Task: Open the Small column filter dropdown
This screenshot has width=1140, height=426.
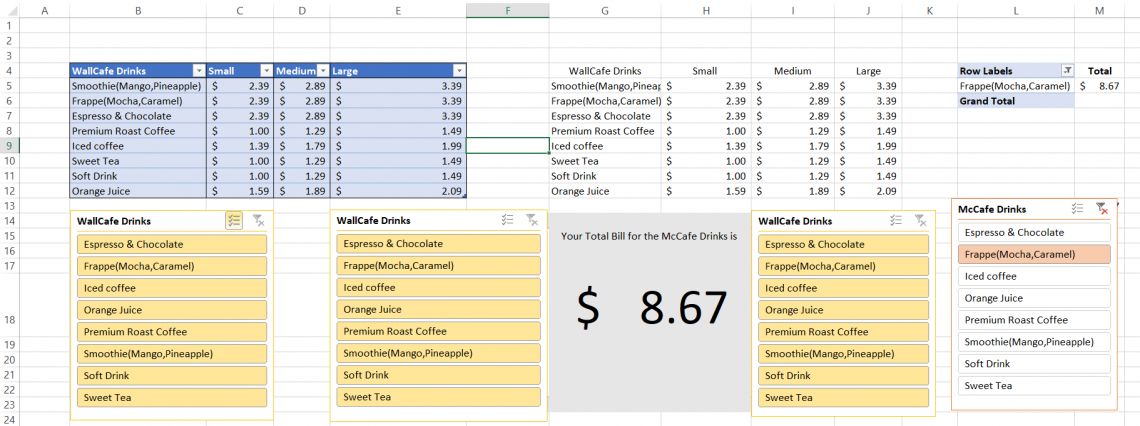Action: [266, 71]
